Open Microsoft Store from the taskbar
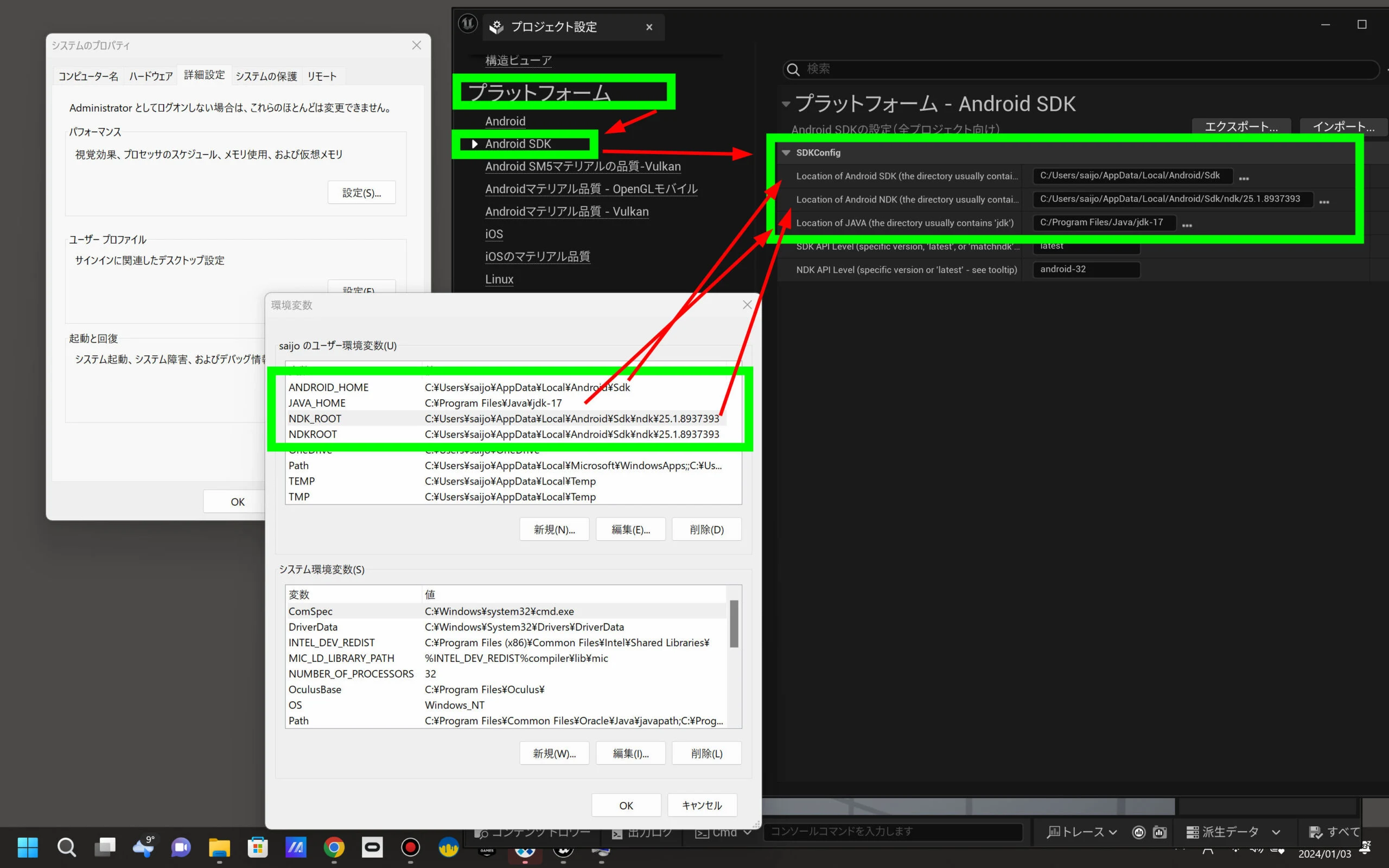Viewport: 1389px width, 868px height. (x=257, y=847)
